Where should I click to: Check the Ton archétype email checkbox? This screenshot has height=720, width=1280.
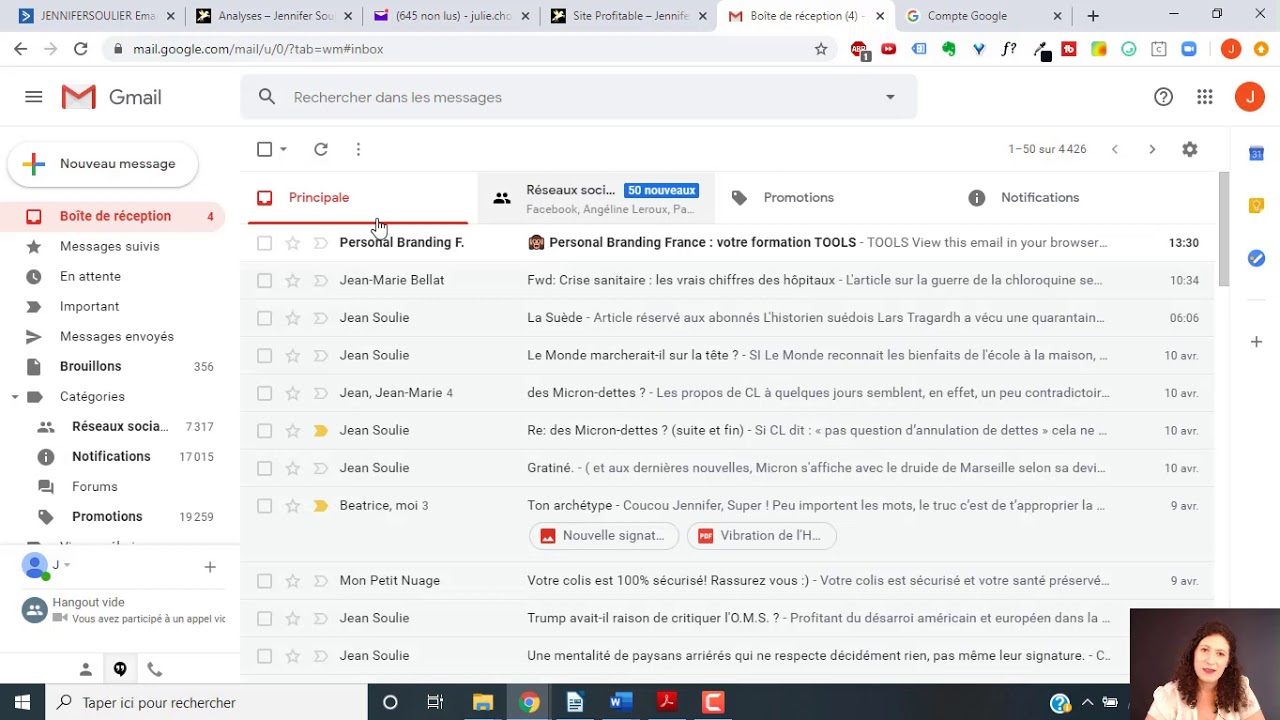264,506
